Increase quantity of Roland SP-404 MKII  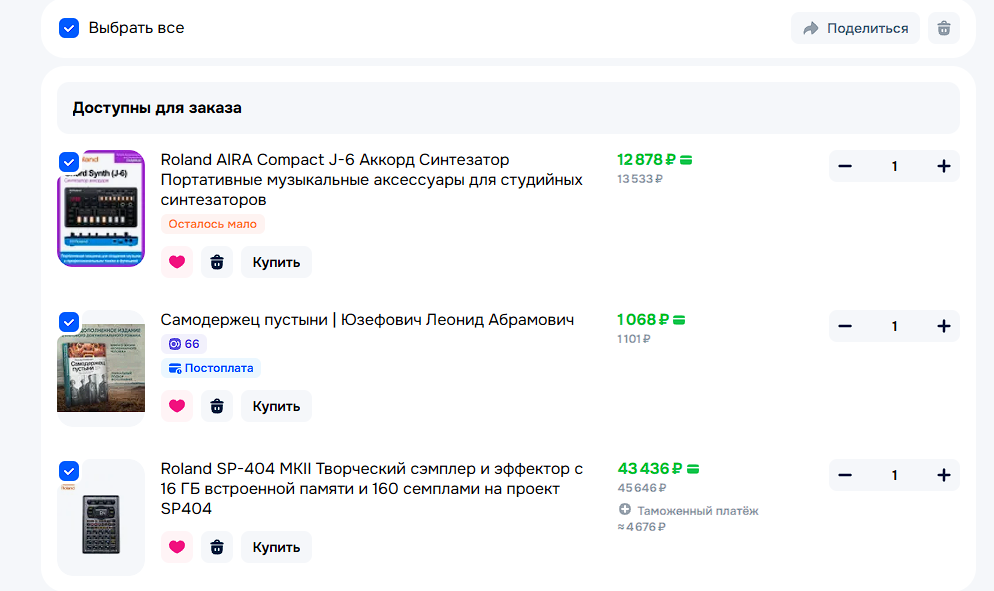tap(943, 475)
